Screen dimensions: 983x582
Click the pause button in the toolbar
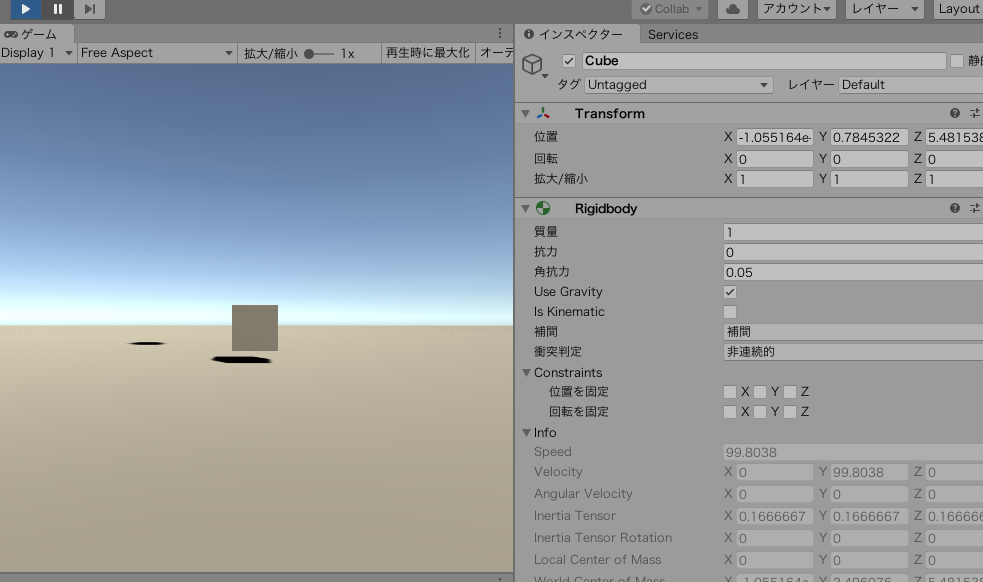tap(57, 9)
